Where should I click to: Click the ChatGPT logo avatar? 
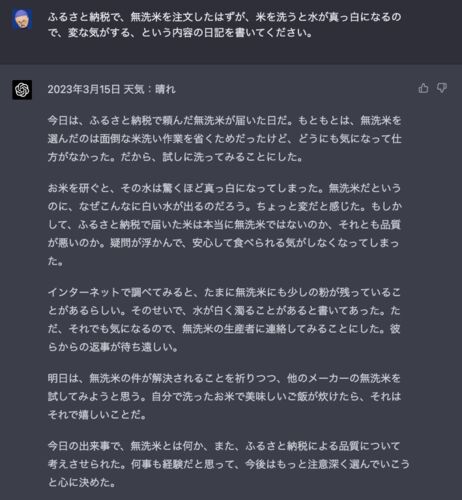tap(22, 90)
